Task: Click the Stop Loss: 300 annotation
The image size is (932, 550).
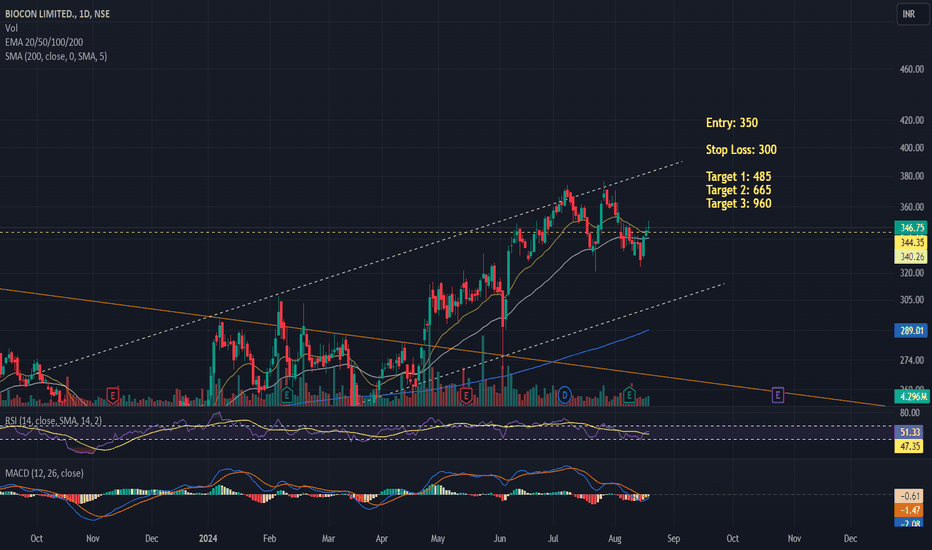Action: pos(741,150)
